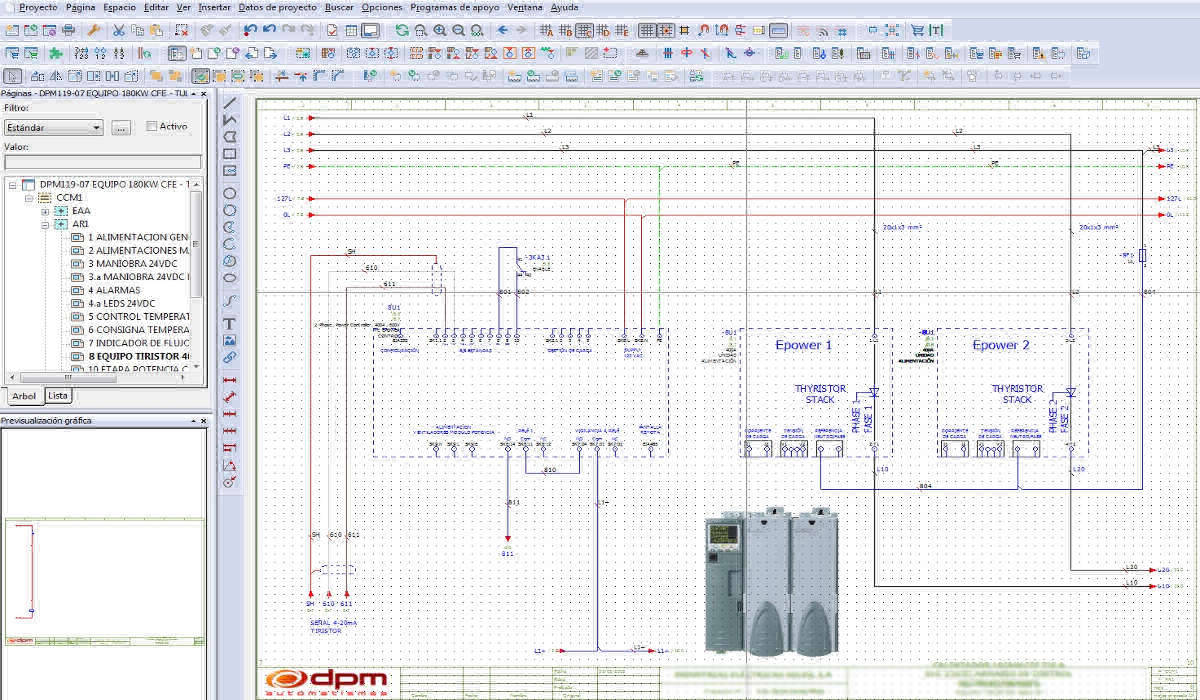Close the Páginas navigator panel
This screenshot has width=1200, height=700.
(203, 93)
